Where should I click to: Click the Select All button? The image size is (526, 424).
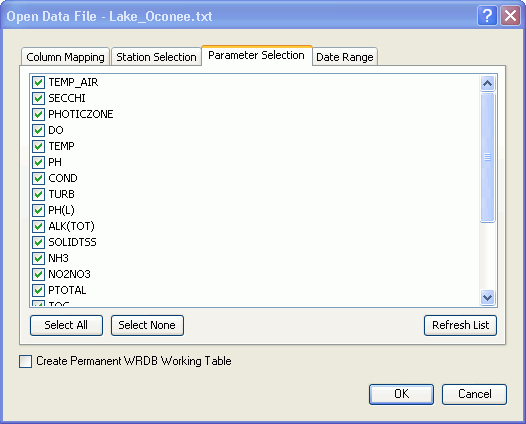click(x=66, y=325)
